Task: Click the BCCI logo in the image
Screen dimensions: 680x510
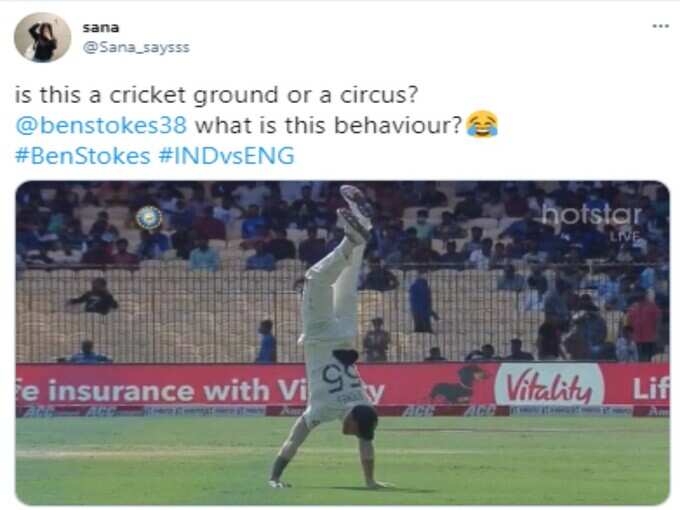Action: click(149, 218)
